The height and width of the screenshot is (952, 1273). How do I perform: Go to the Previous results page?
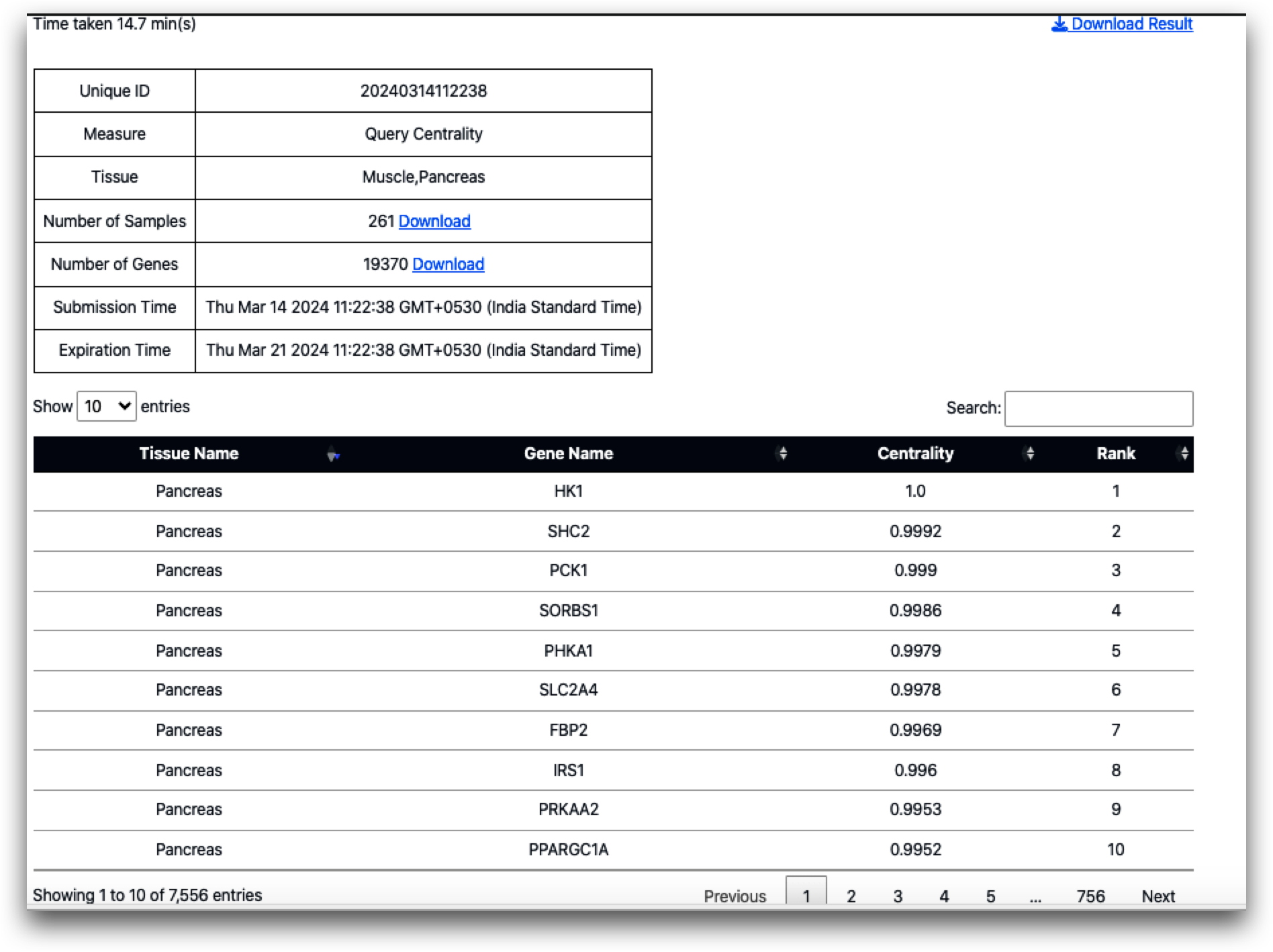tap(735, 896)
